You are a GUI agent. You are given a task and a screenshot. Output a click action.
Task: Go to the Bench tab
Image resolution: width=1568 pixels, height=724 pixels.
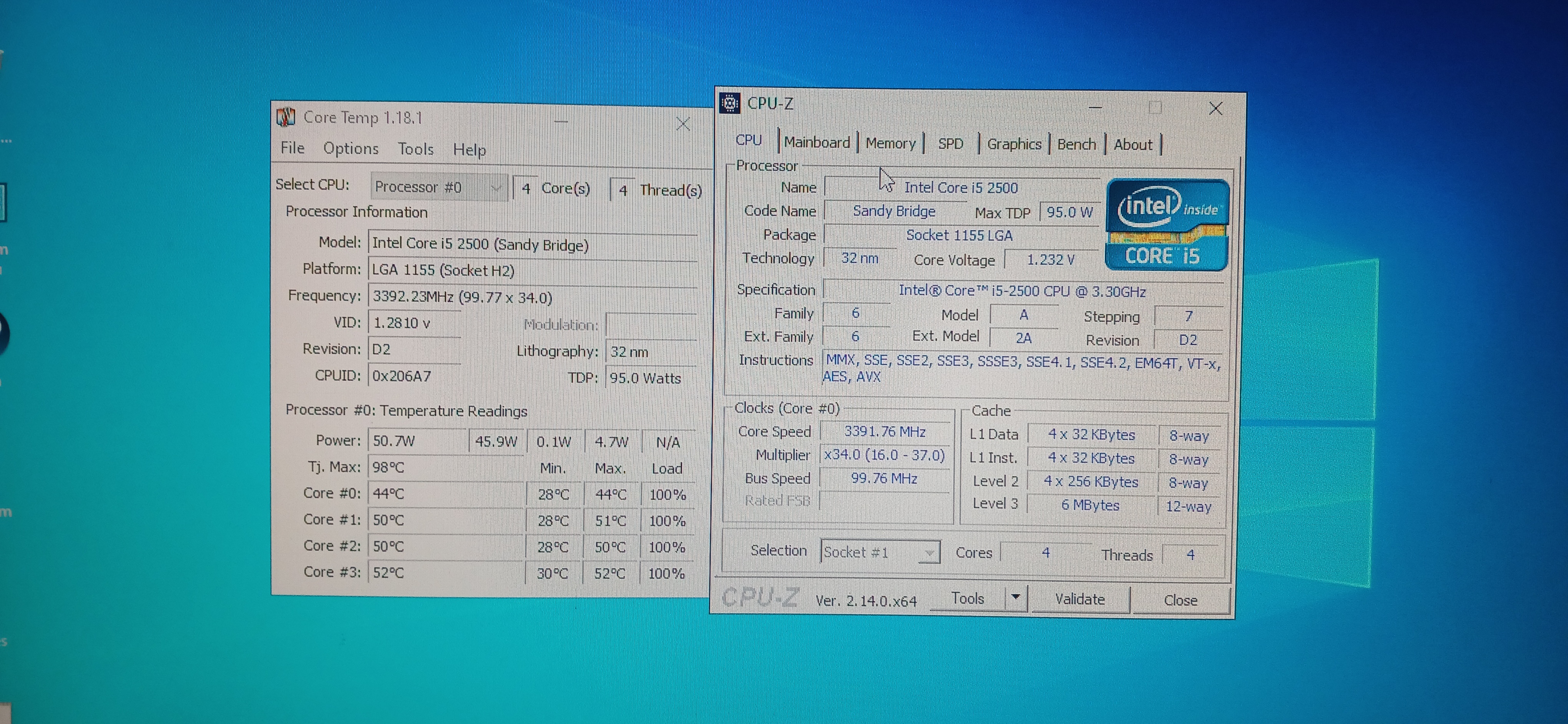tap(1076, 144)
